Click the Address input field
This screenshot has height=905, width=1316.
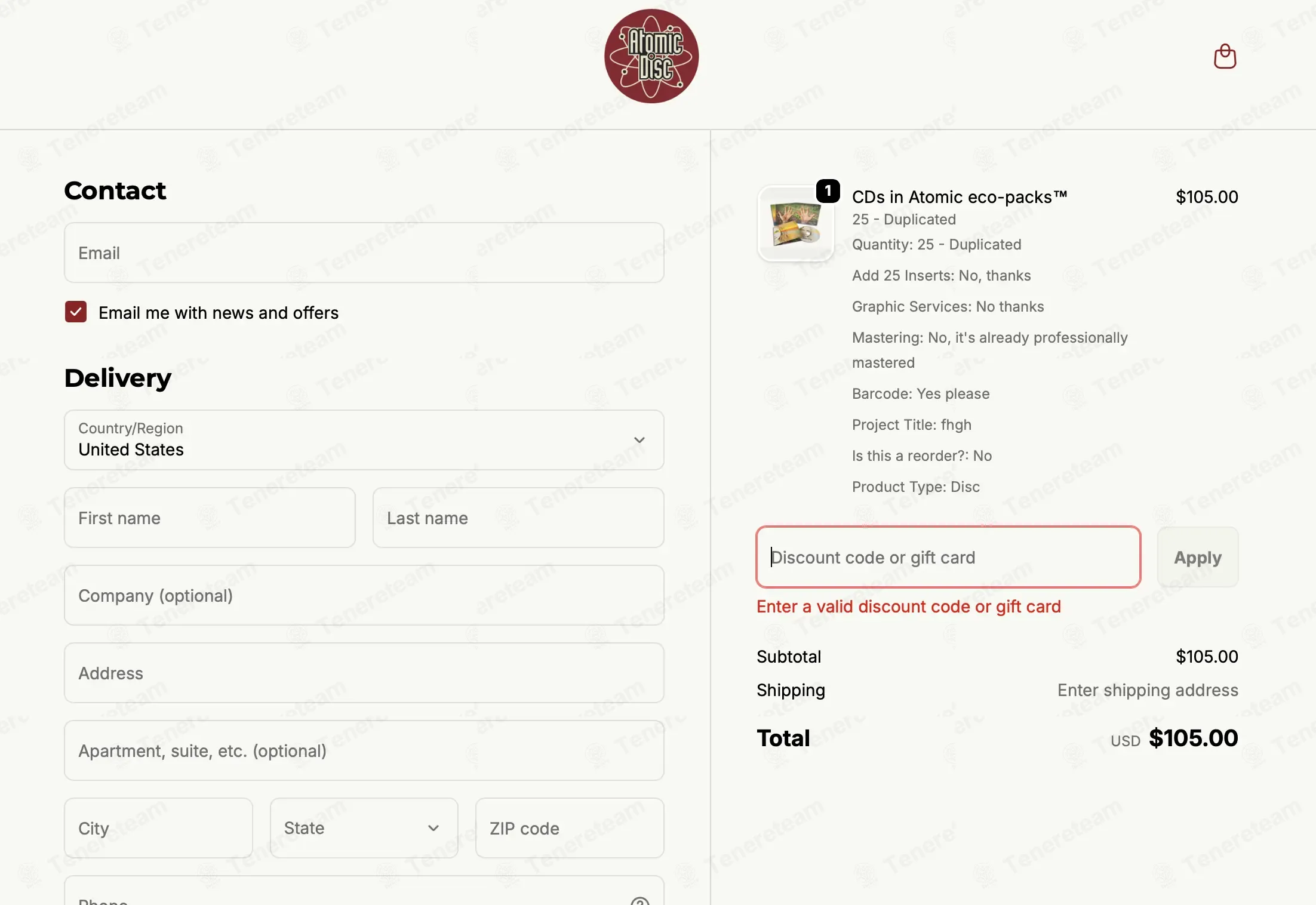tap(364, 673)
